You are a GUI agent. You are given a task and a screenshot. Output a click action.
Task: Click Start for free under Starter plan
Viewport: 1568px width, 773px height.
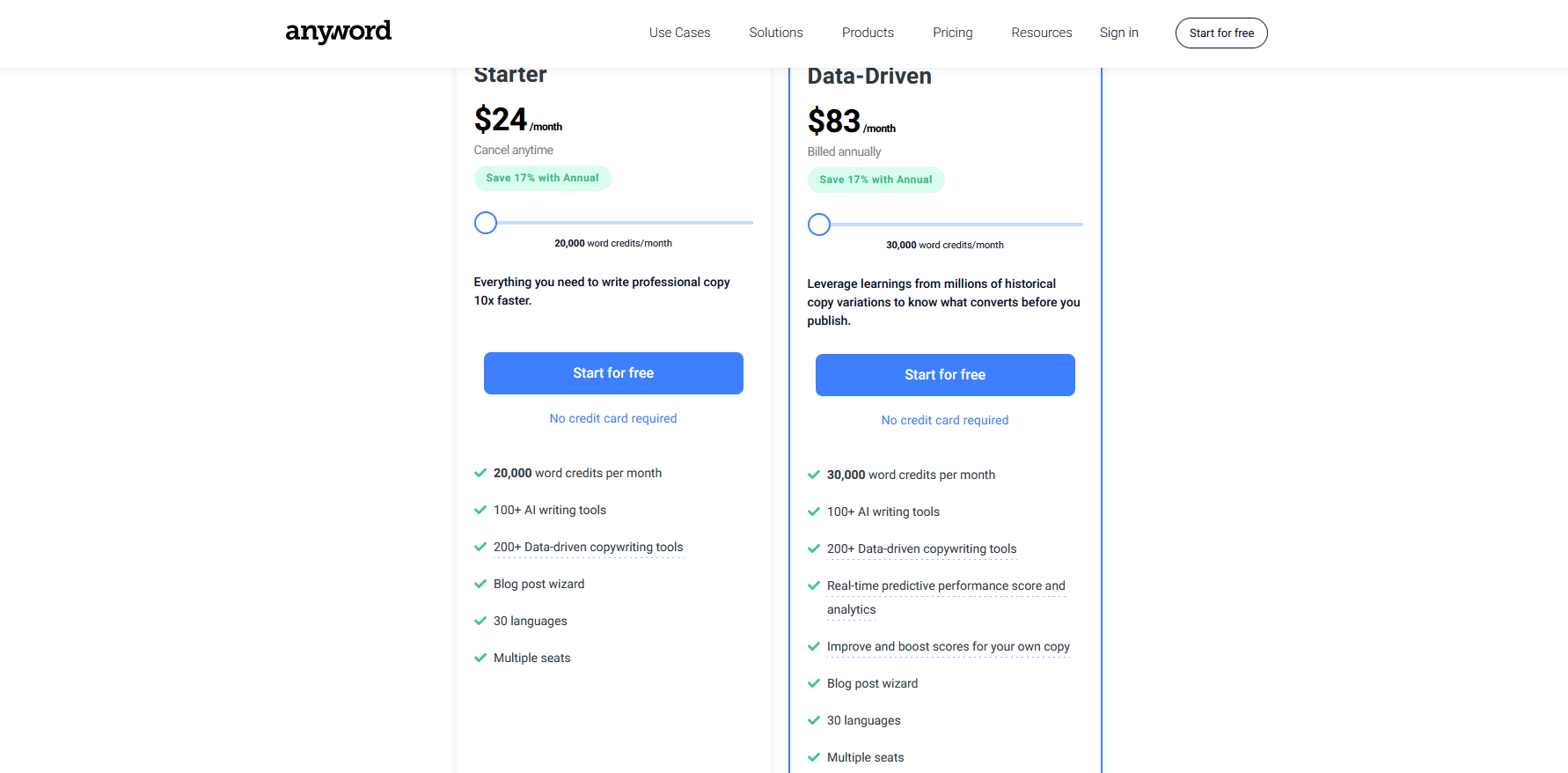613,373
